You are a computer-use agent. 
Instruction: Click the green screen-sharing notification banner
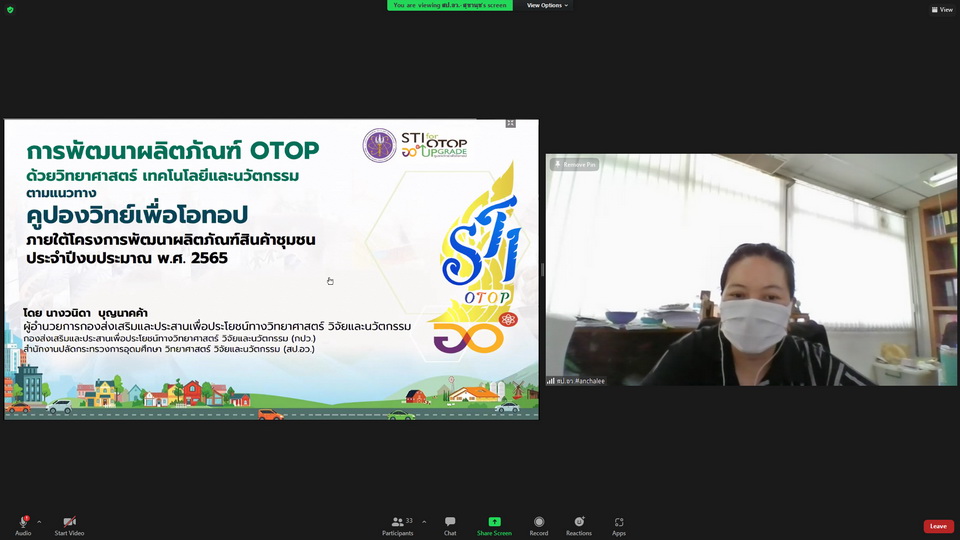(x=450, y=6)
